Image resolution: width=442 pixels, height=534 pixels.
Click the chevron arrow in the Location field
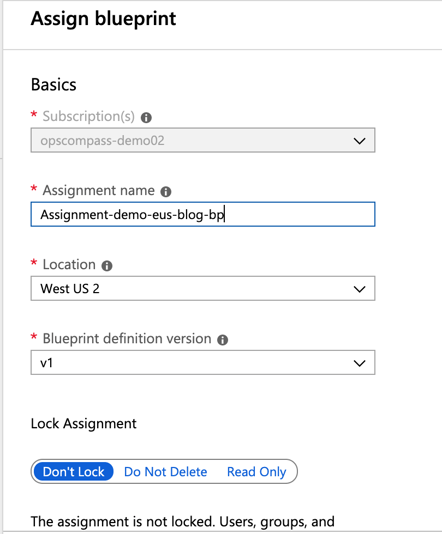360,289
